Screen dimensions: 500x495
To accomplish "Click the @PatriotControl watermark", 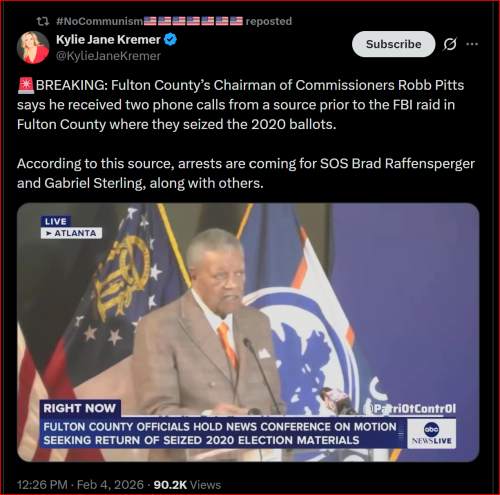I will click(x=410, y=409).
